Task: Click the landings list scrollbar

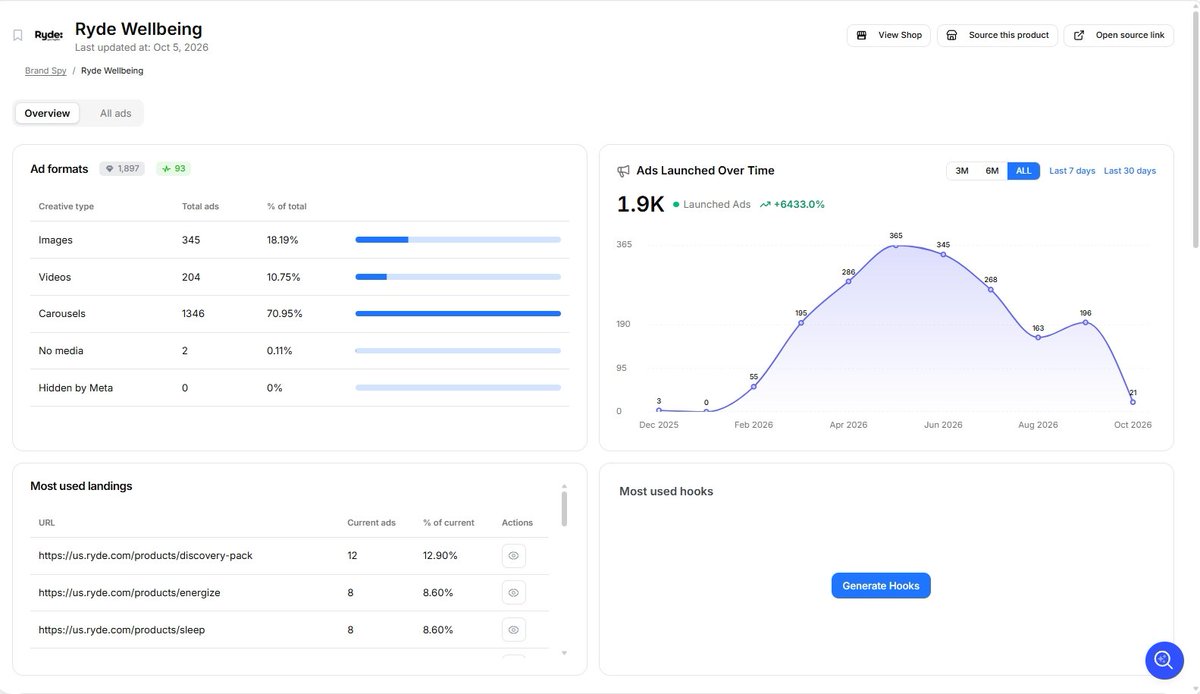Action: pos(564,508)
